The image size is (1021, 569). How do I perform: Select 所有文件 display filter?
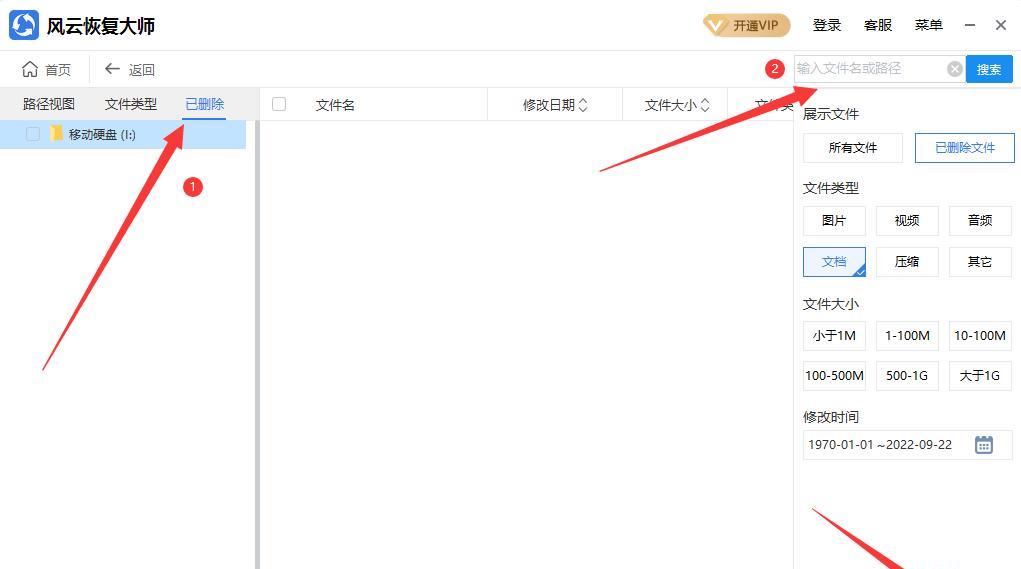(x=853, y=148)
